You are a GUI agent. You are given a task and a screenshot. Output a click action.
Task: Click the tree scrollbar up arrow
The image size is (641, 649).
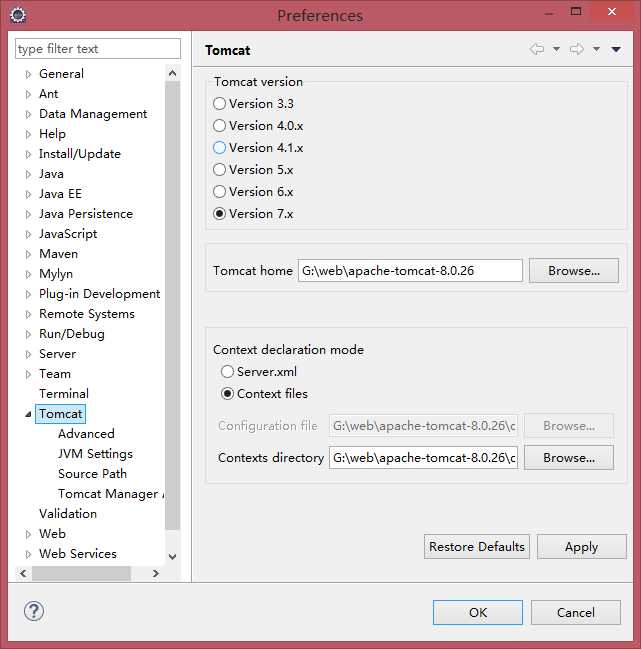[173, 74]
